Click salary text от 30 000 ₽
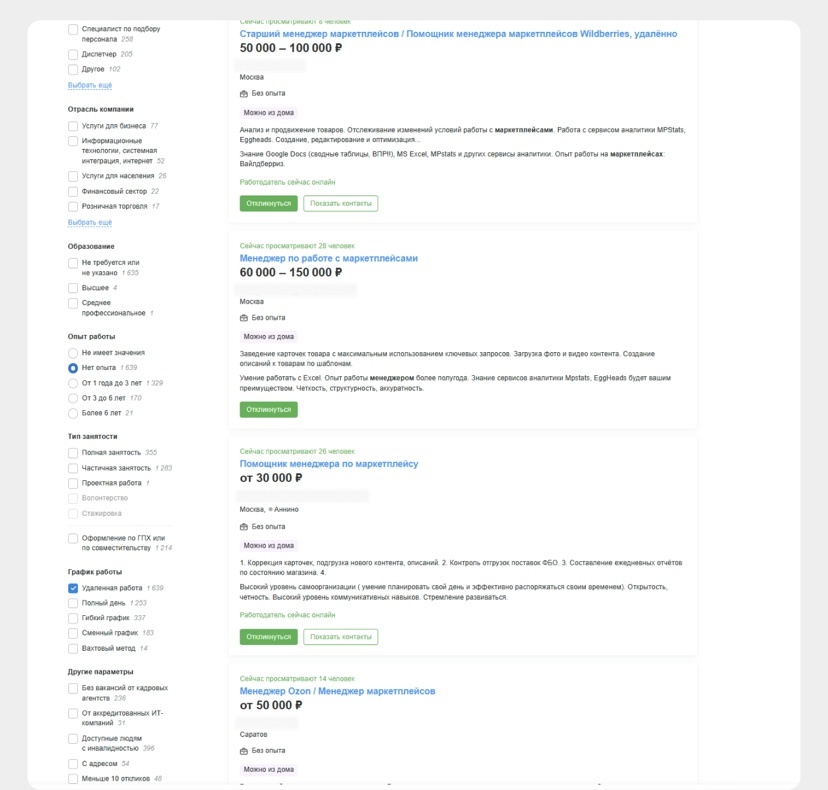Screen dimensions: 828x790 click(271, 478)
